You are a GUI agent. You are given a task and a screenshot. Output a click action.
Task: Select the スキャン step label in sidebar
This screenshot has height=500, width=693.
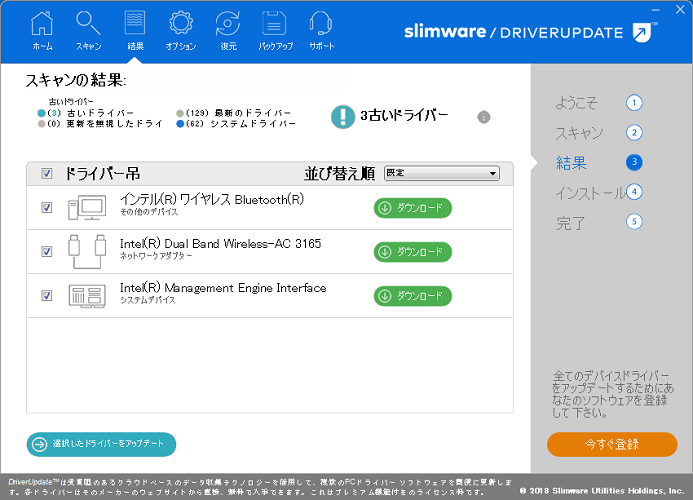pyautogui.click(x=579, y=133)
